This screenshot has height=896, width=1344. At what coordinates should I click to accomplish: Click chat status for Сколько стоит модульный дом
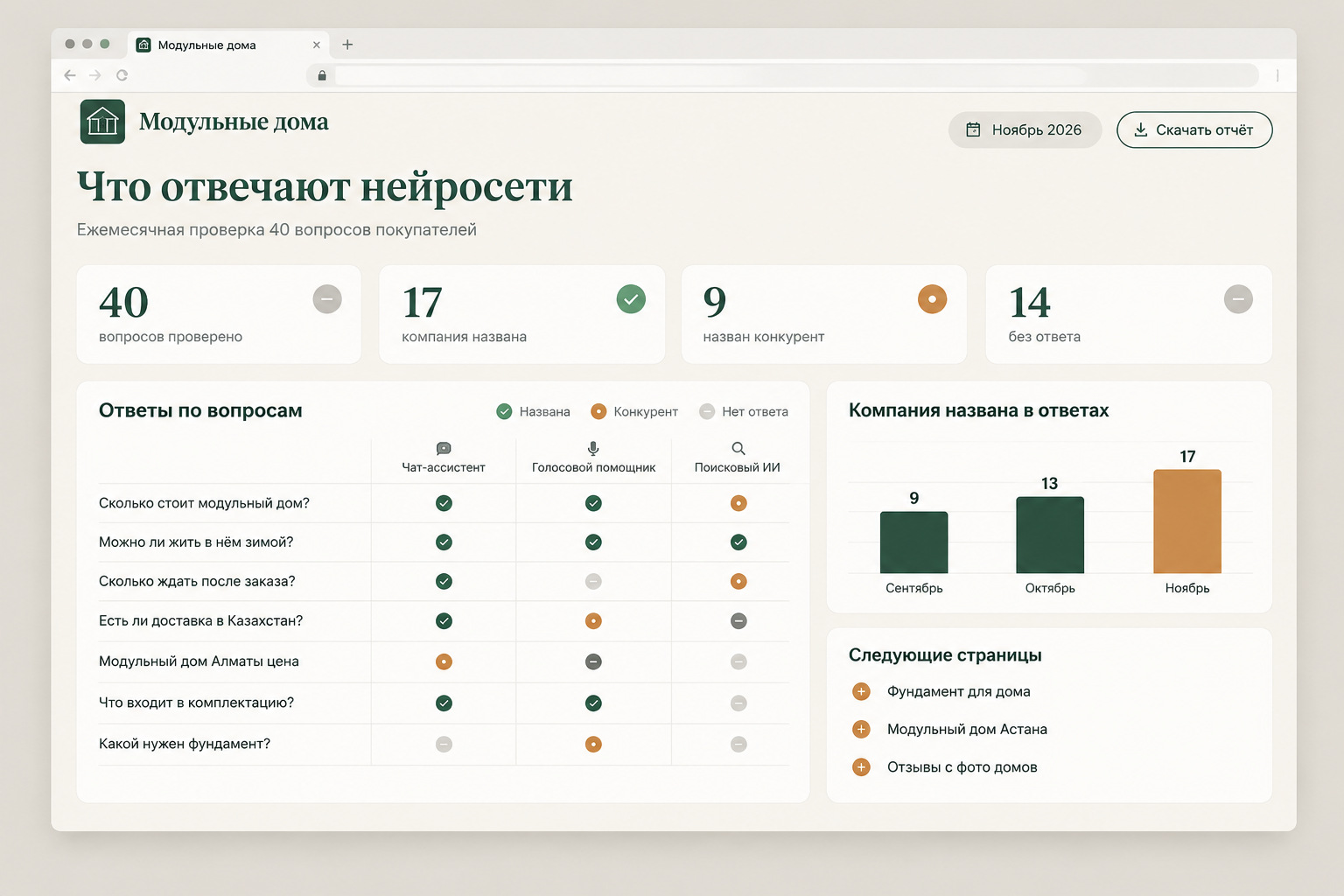(444, 503)
